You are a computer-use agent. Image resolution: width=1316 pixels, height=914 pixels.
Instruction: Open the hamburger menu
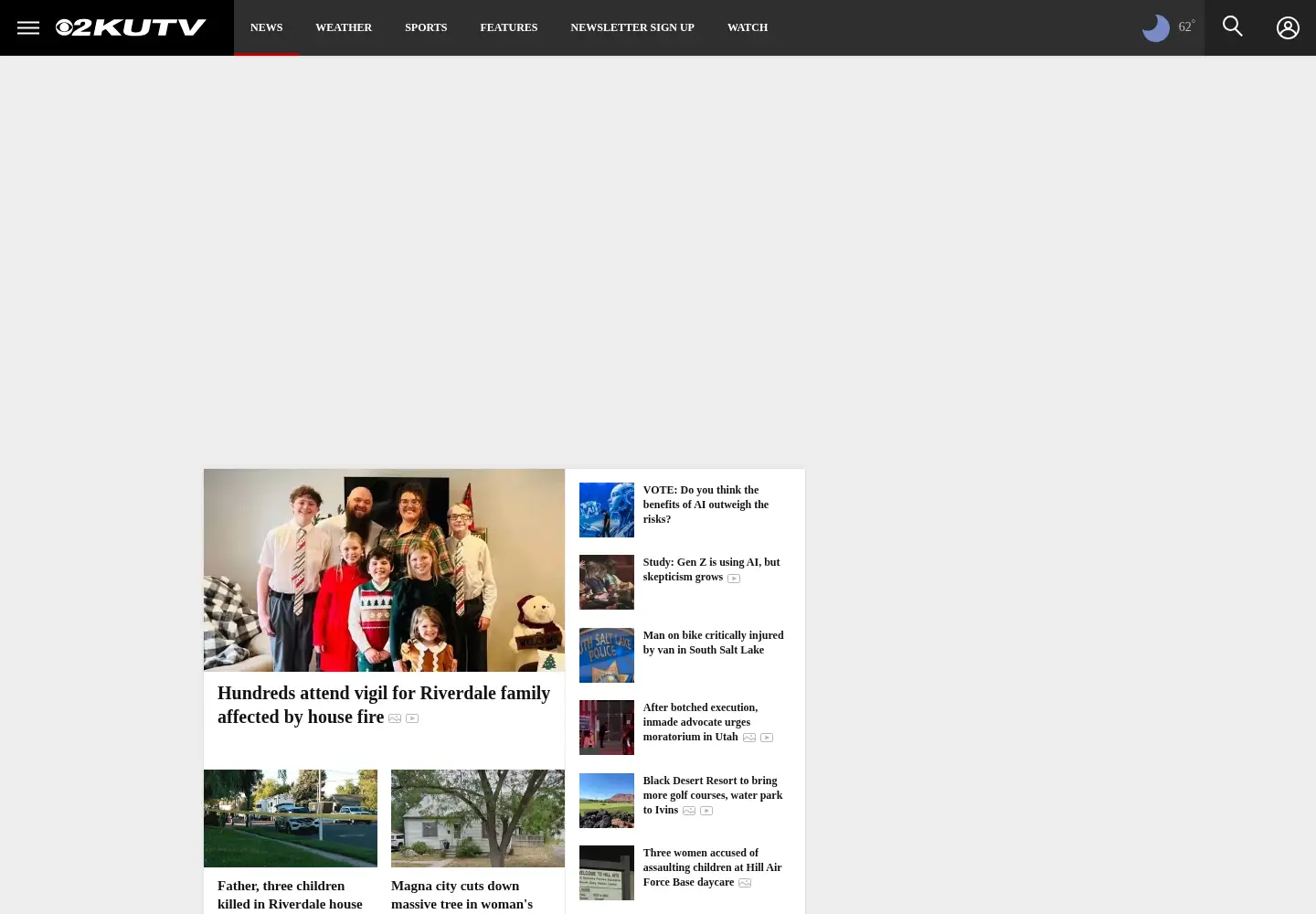[x=27, y=27]
